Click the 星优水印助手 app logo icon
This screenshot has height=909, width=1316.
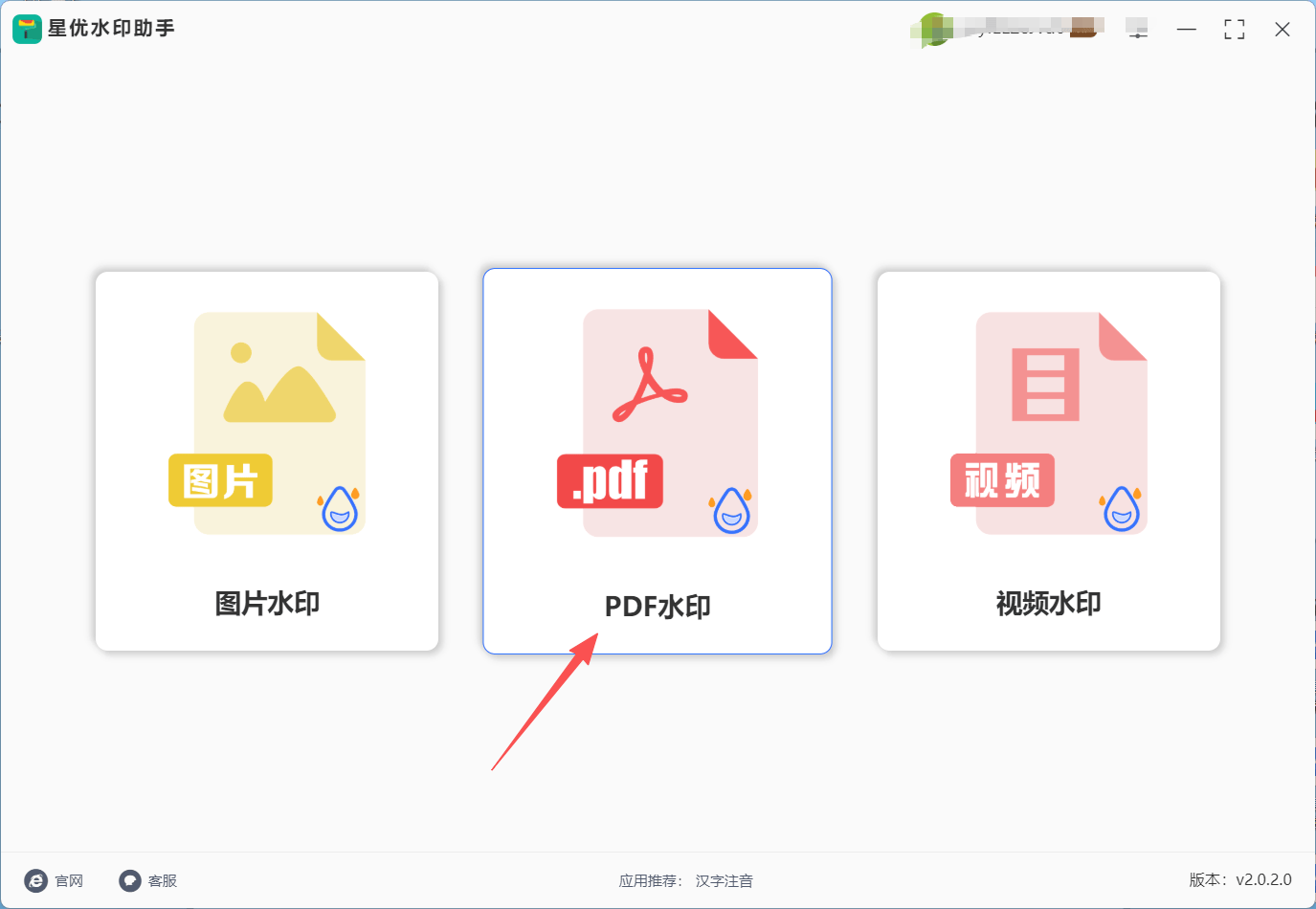click(x=27, y=29)
